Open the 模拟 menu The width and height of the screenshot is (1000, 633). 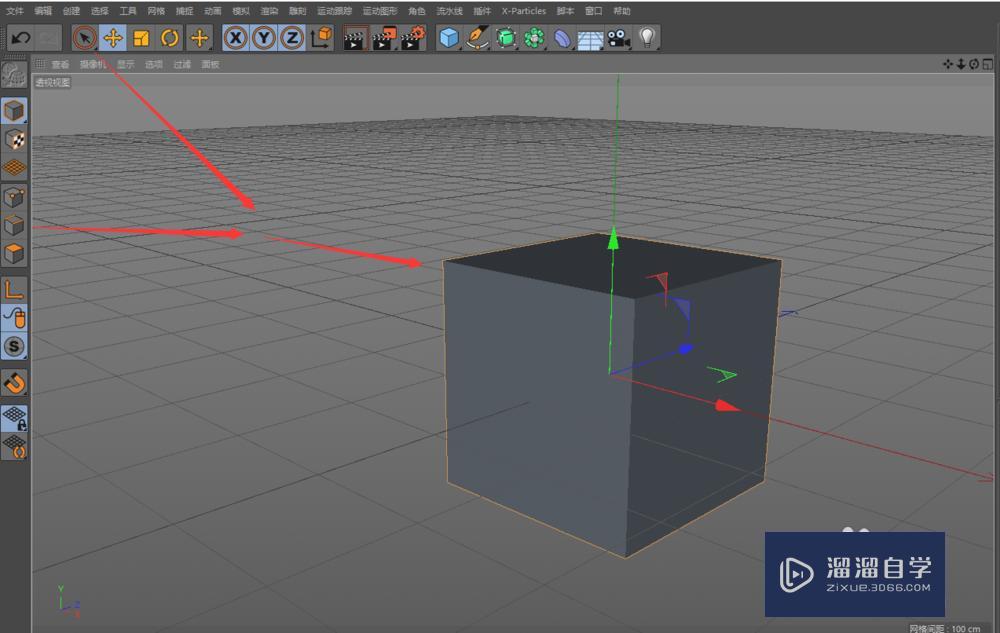click(x=241, y=11)
